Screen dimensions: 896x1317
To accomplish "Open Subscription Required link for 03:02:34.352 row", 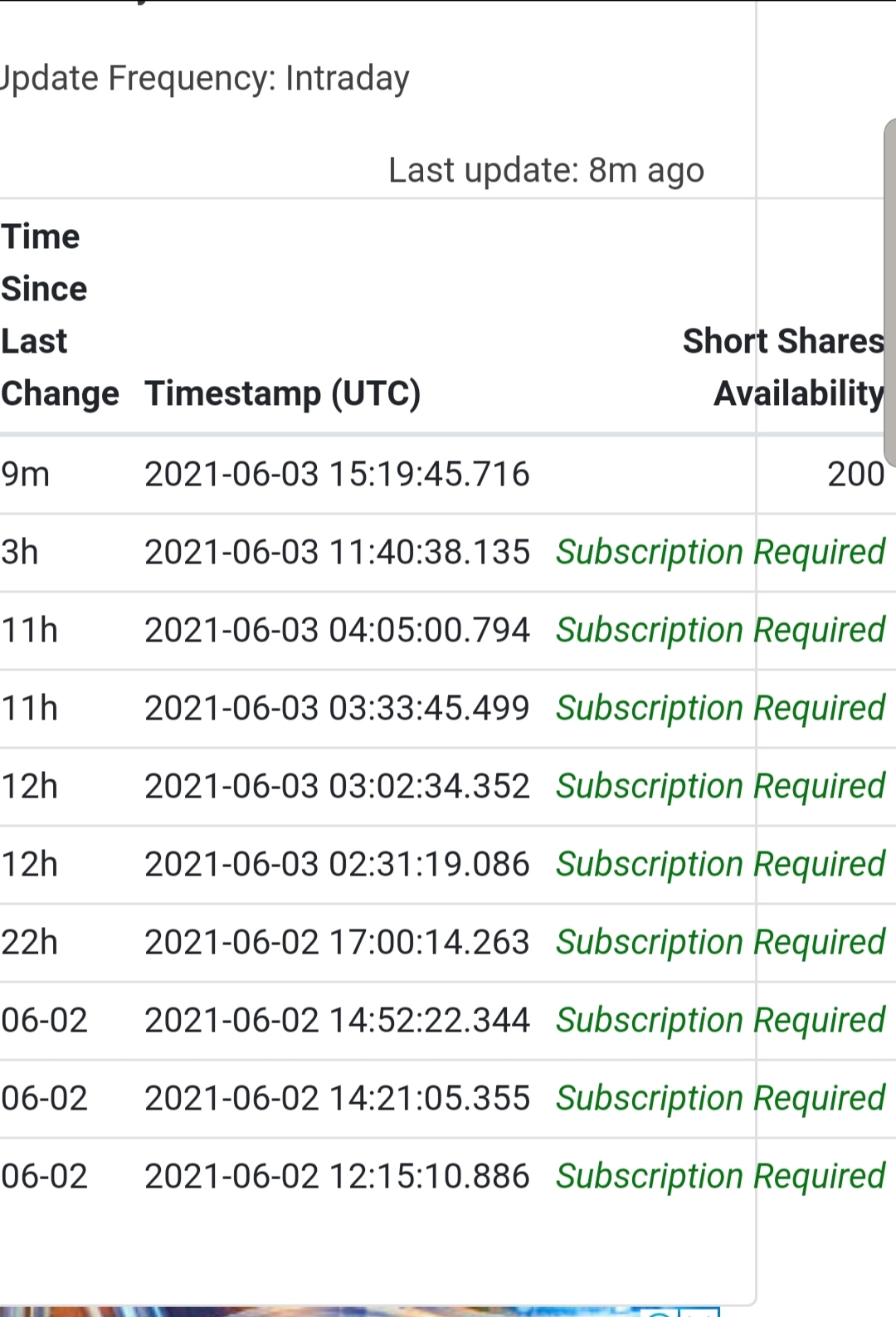I will pyautogui.click(x=720, y=787).
